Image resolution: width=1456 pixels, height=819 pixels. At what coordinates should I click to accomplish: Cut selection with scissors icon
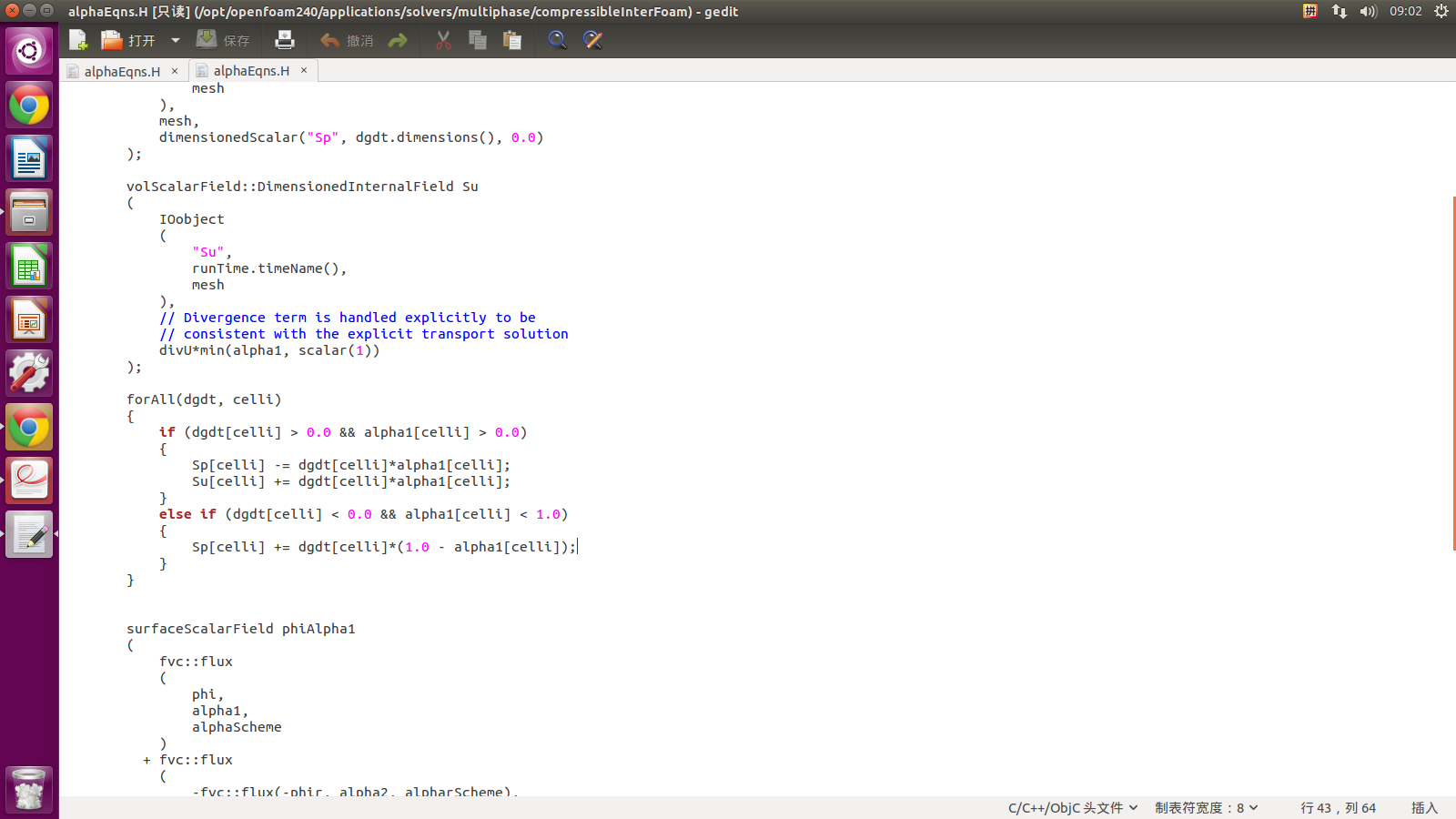pos(443,40)
